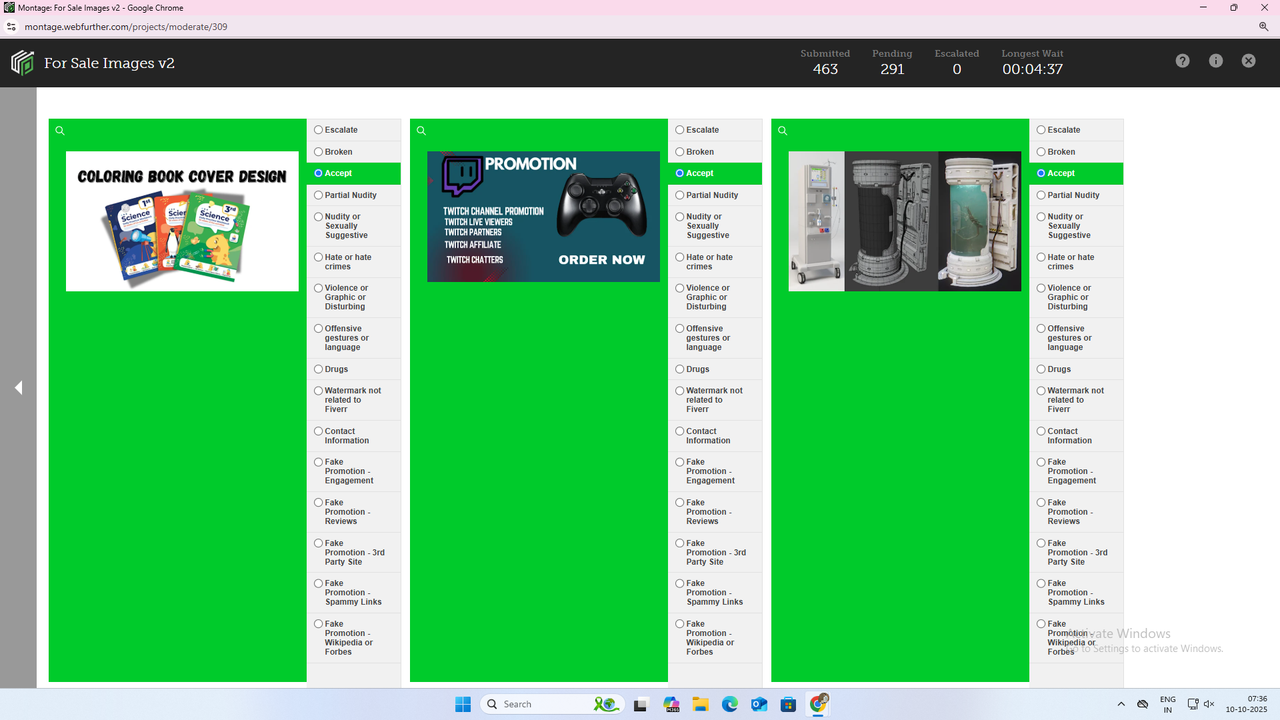The height and width of the screenshot is (720, 1280).
Task: Zoom the Twitch promotion image magnifier
Action: pos(421,131)
